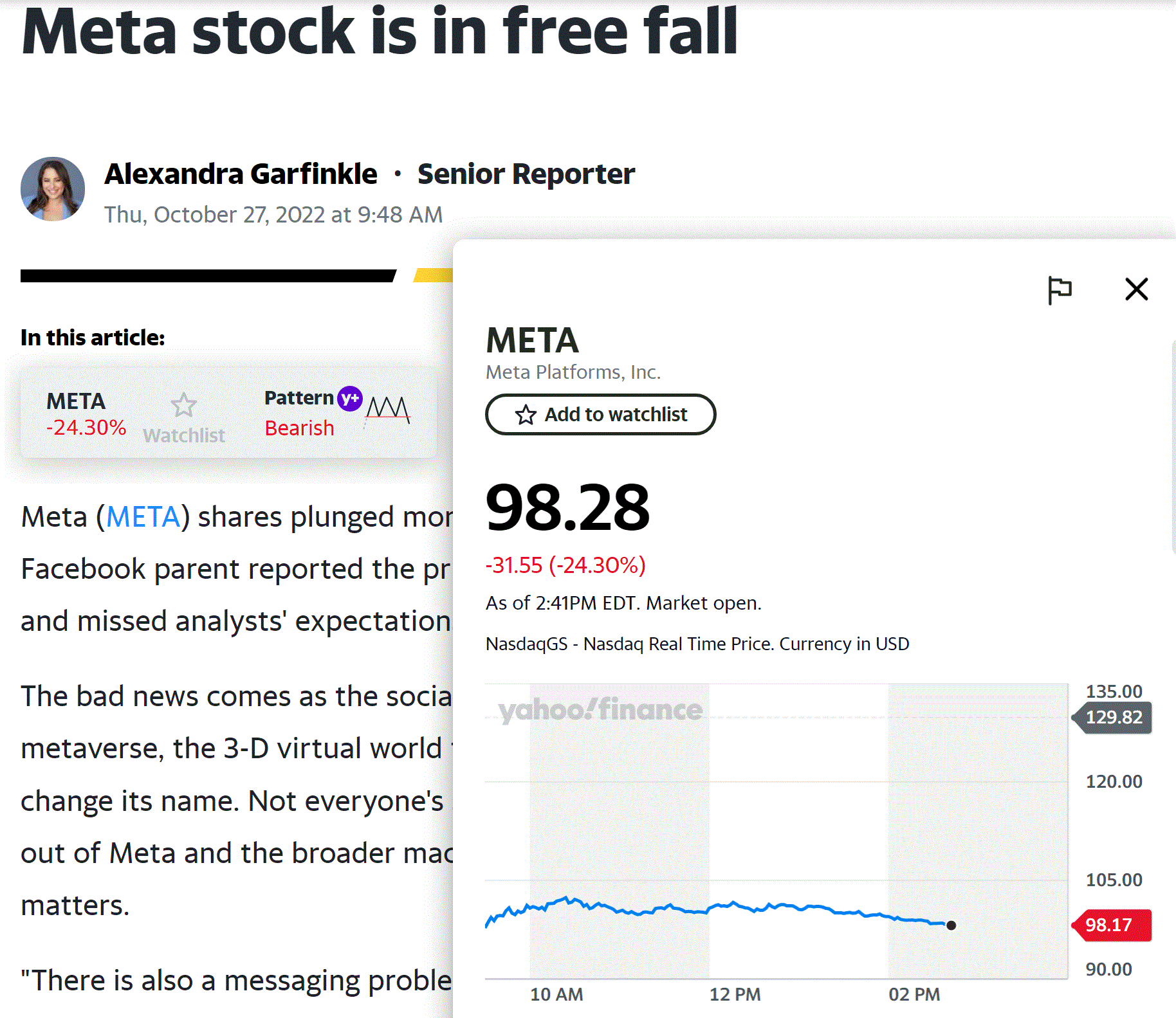Click the 12 PM chart axis label

click(x=735, y=994)
